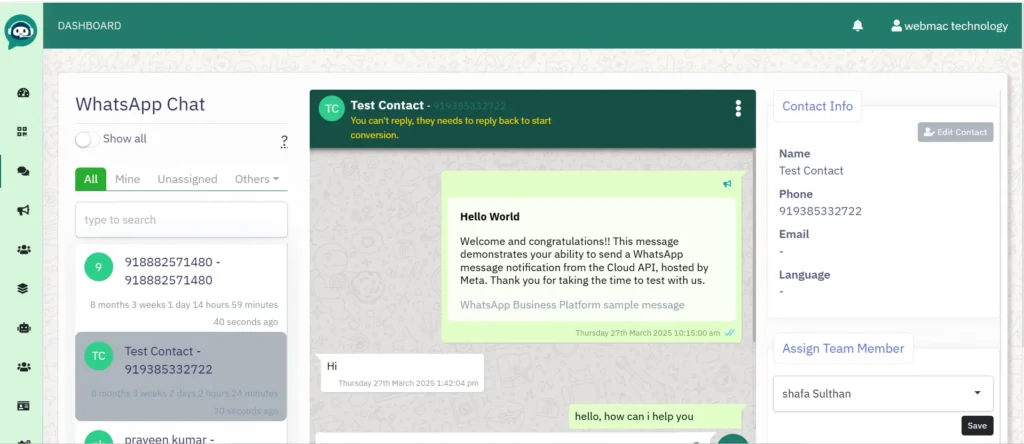Screen dimensions: 1024x444
Task: Open the layers stack sidebar icon
Action: pyautogui.click(x=23, y=289)
